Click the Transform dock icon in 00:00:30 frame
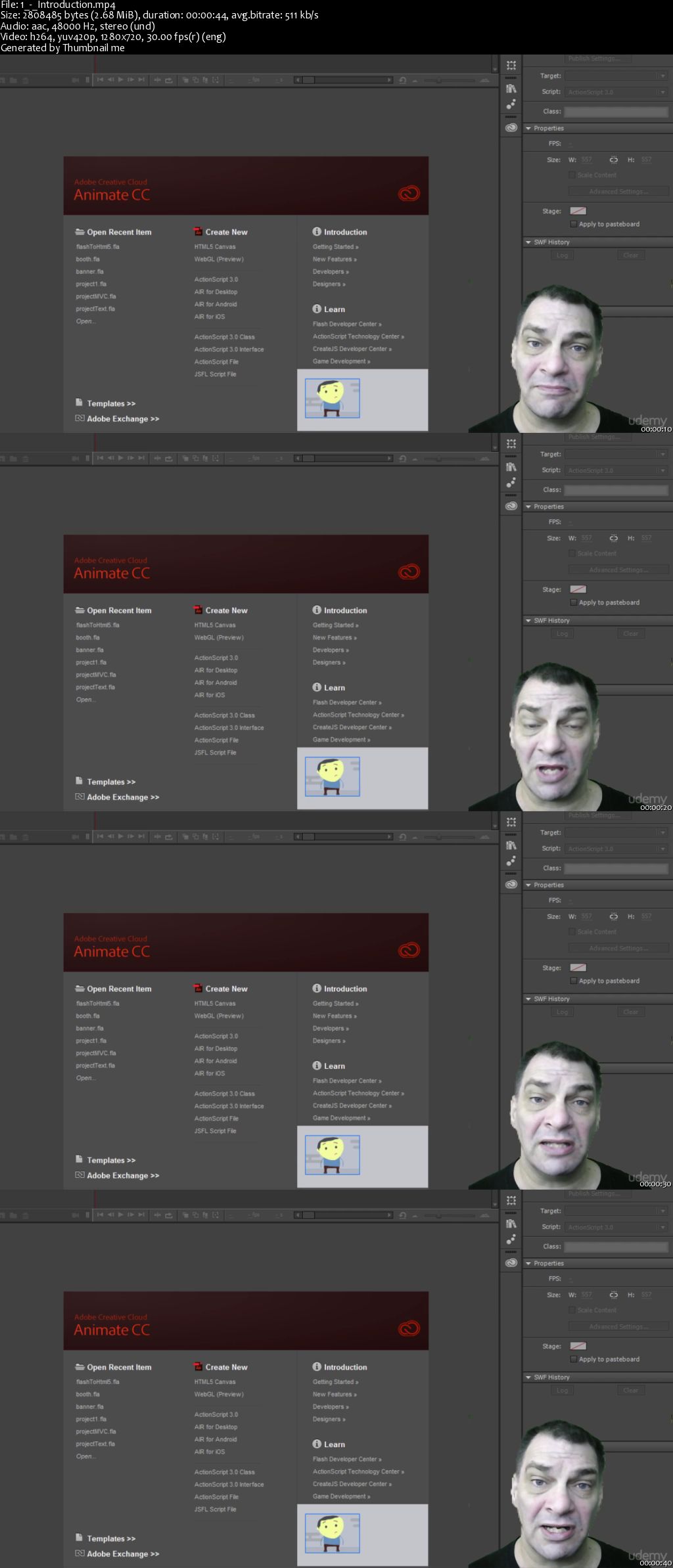Viewport: 673px width, 1568px height. pyautogui.click(x=511, y=822)
